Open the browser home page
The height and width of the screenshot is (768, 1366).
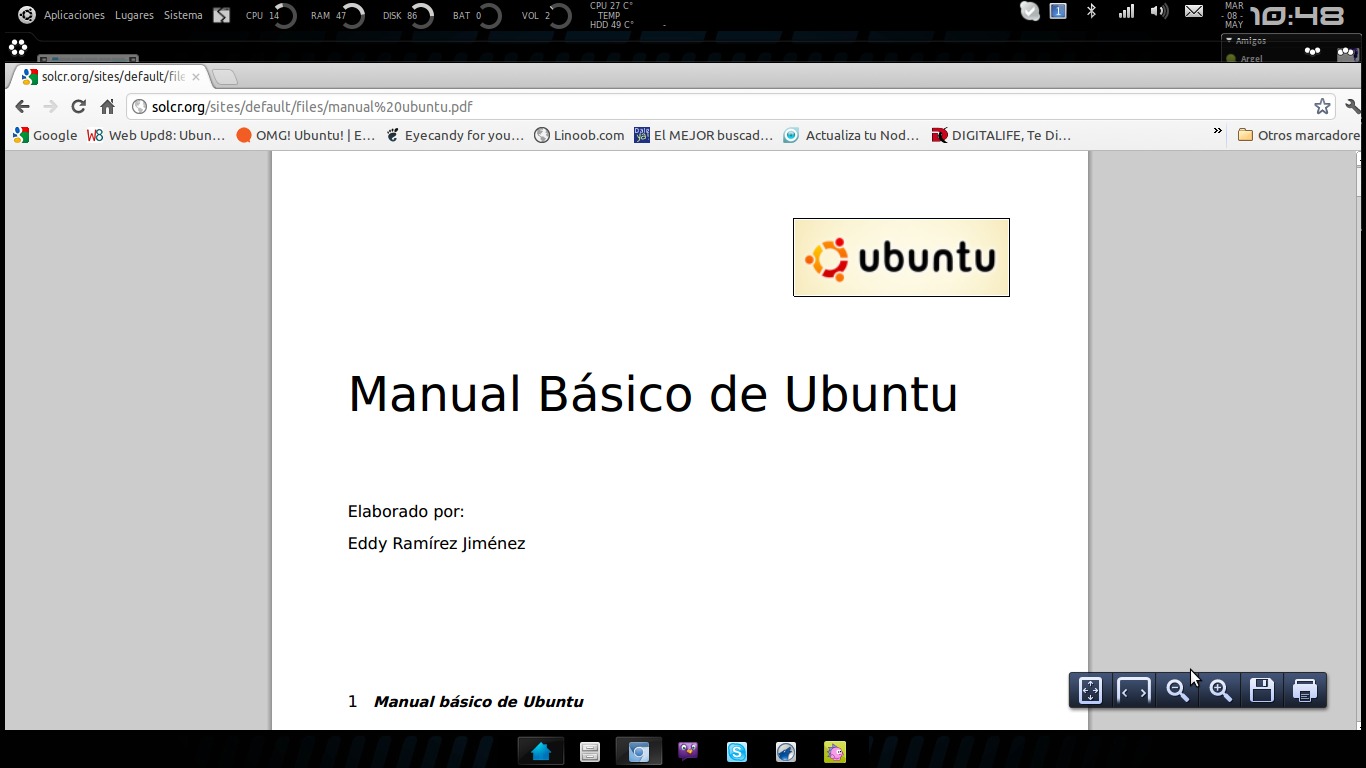pyautogui.click(x=107, y=107)
